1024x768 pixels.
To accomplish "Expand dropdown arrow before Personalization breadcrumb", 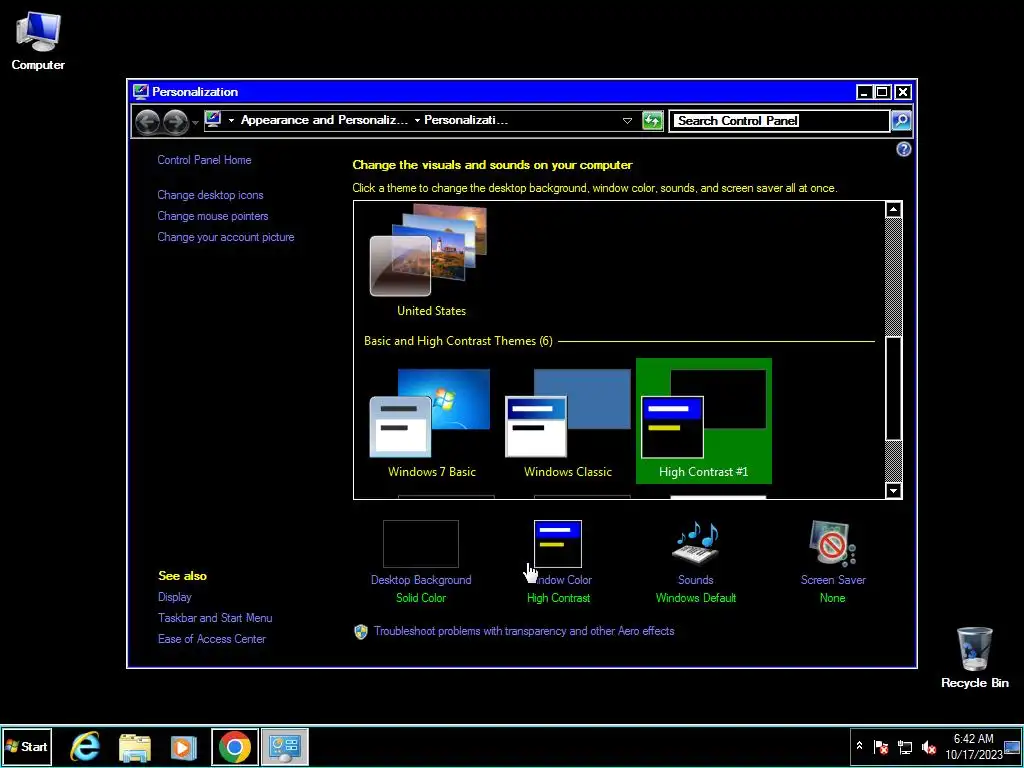I will [x=417, y=121].
